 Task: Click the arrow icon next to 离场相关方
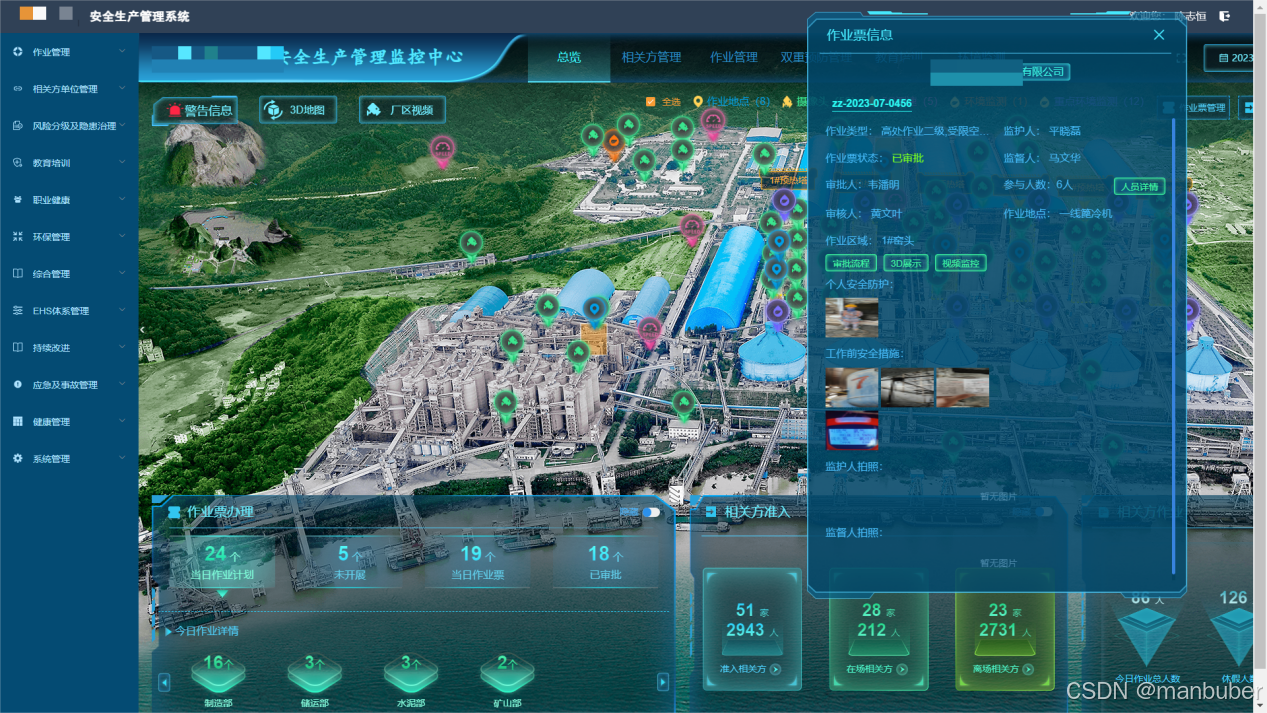pos(1028,670)
